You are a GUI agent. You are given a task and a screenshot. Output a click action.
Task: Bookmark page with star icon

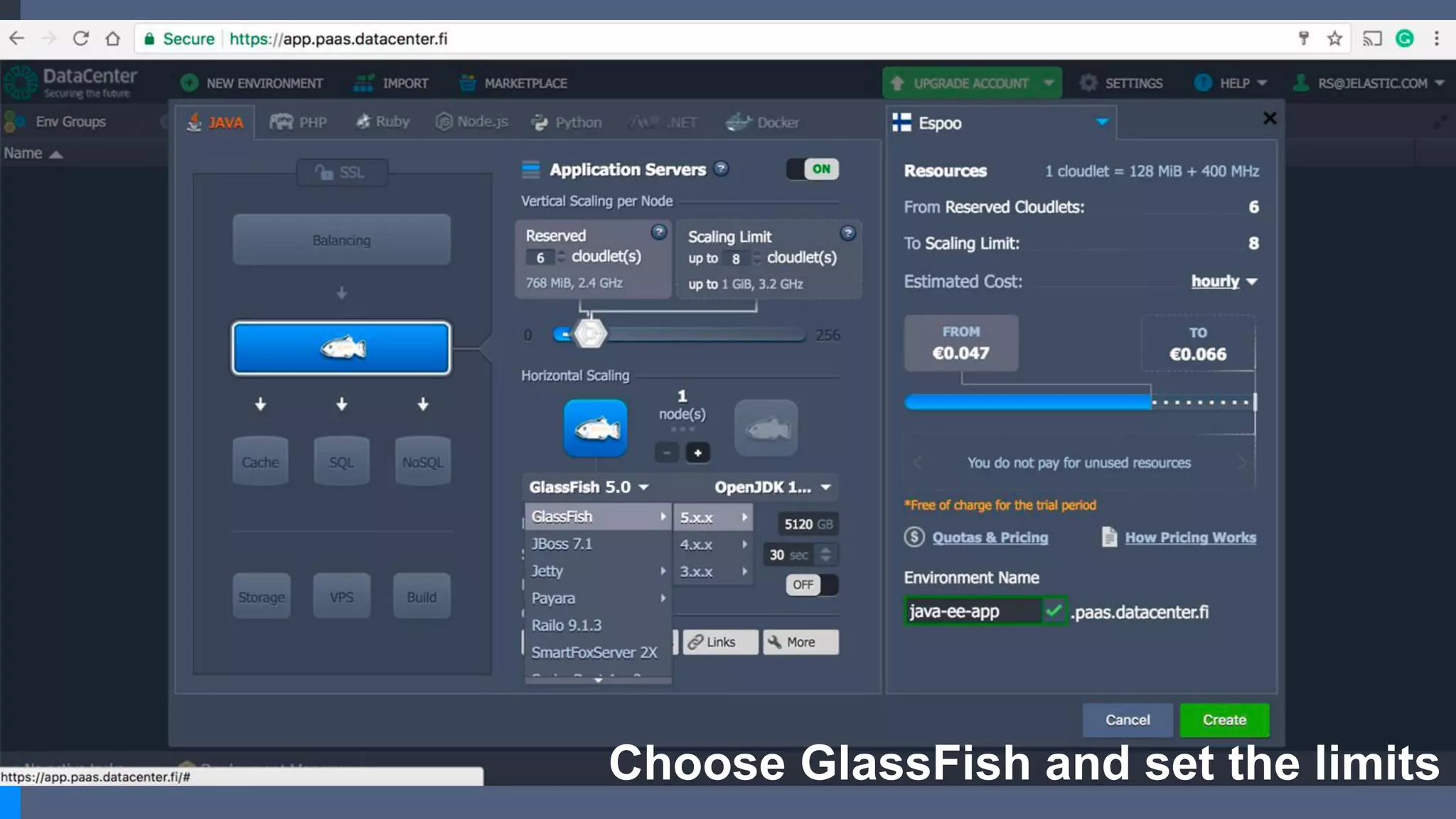tap(1334, 38)
